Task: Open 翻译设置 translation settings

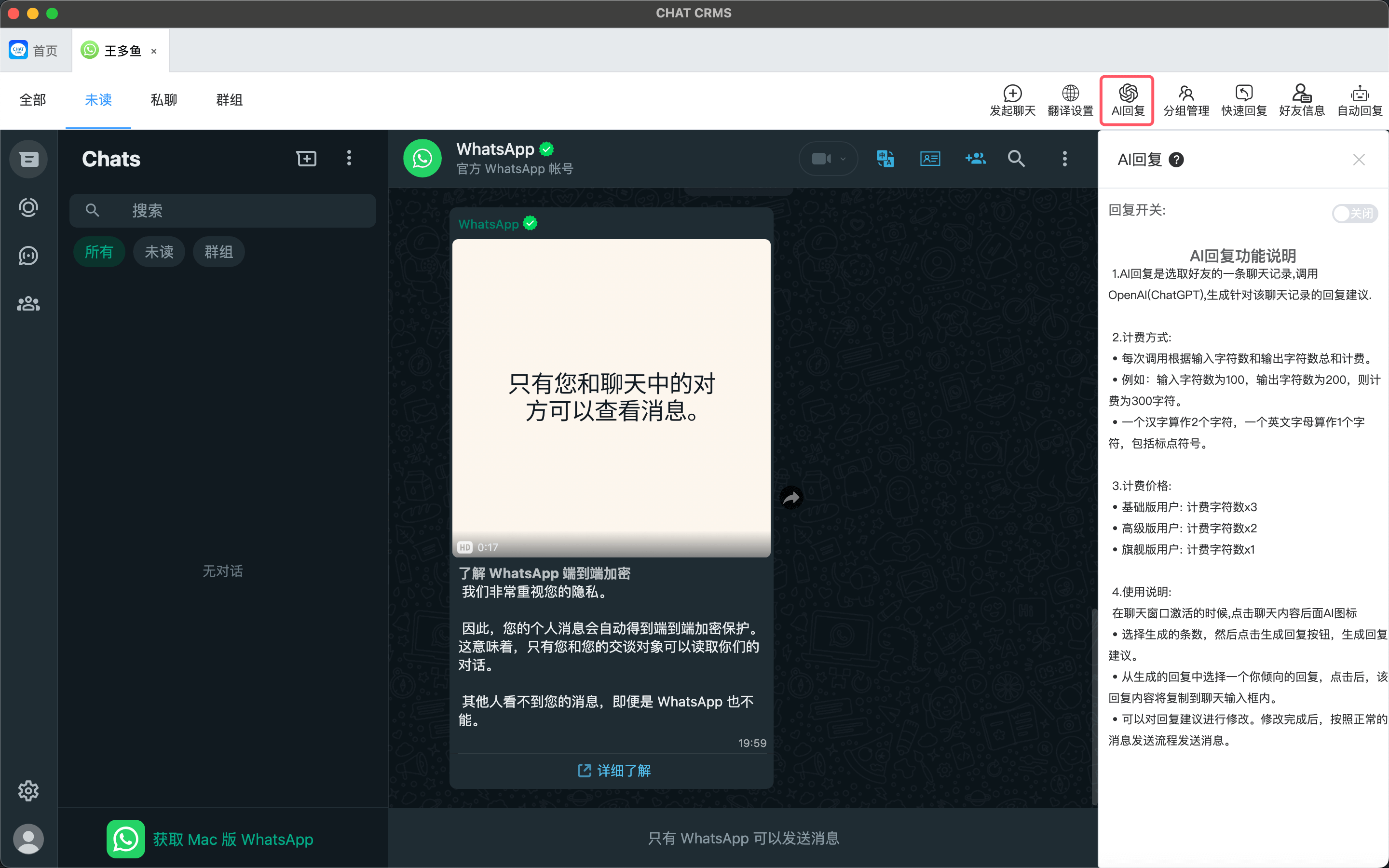Action: [1070, 100]
